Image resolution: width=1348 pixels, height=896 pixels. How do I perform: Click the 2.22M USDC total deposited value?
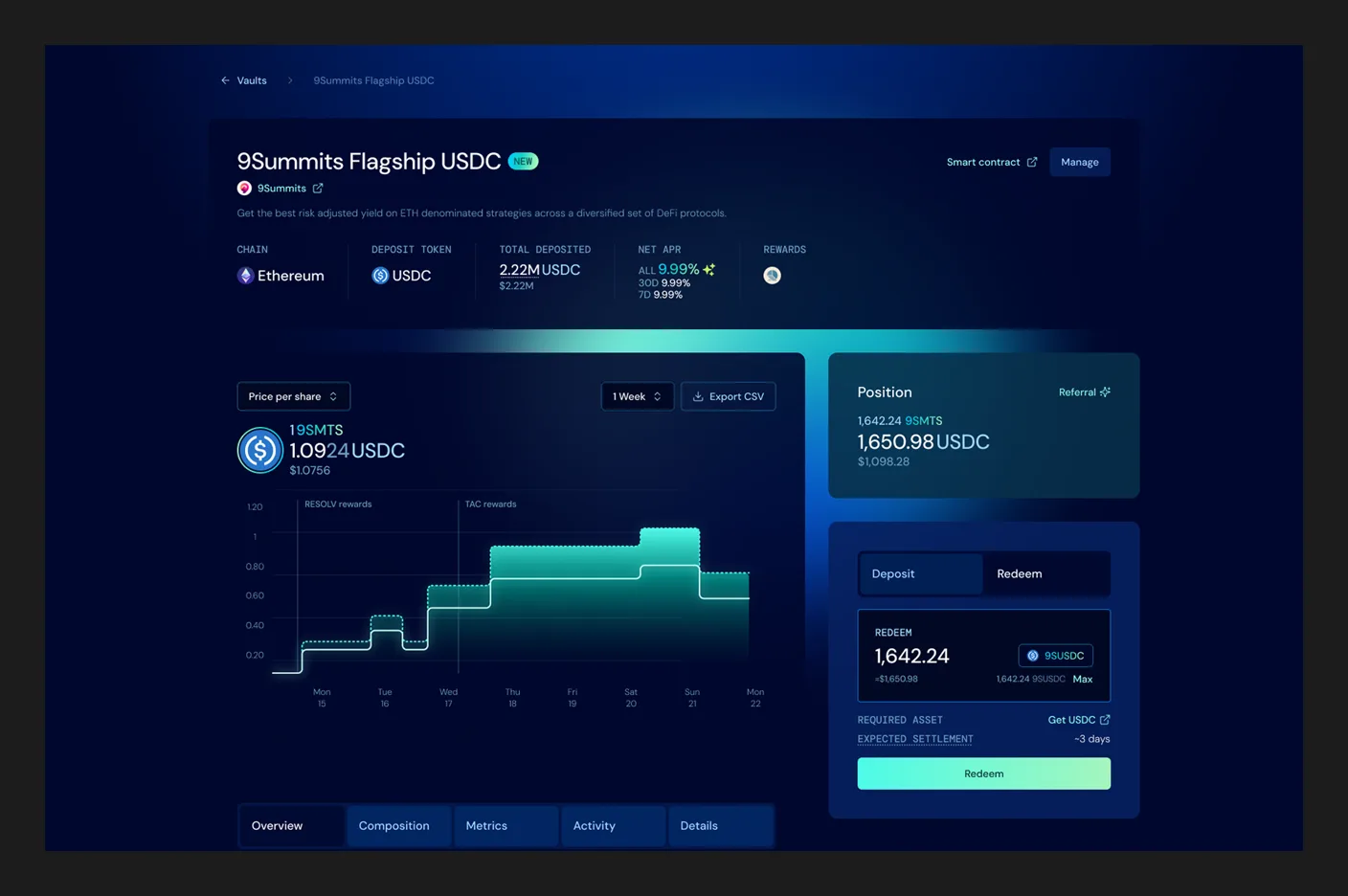pyautogui.click(x=540, y=270)
